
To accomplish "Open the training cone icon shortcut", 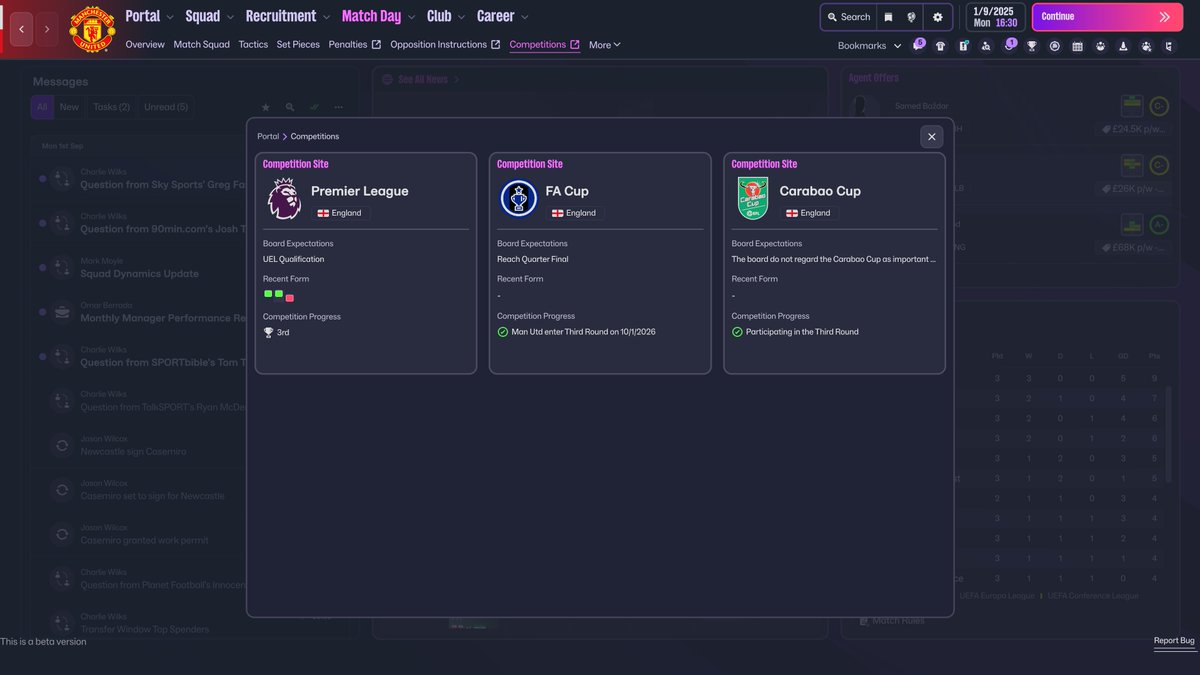I will 1123,46.
